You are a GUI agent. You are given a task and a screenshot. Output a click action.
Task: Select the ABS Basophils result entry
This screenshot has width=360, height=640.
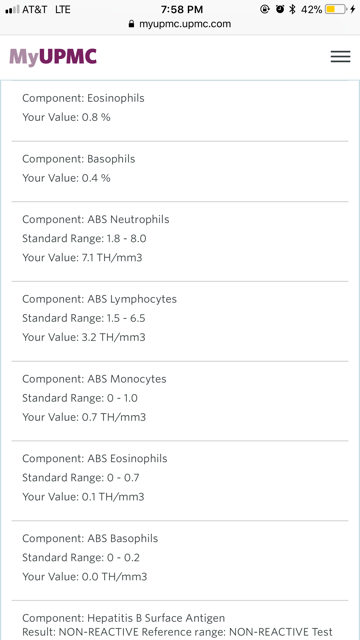180,560
